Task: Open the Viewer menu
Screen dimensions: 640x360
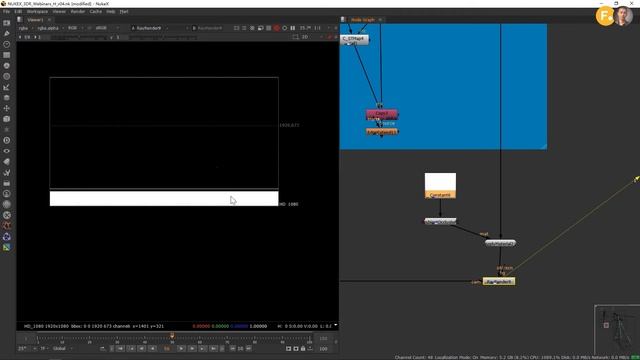Action: point(59,11)
